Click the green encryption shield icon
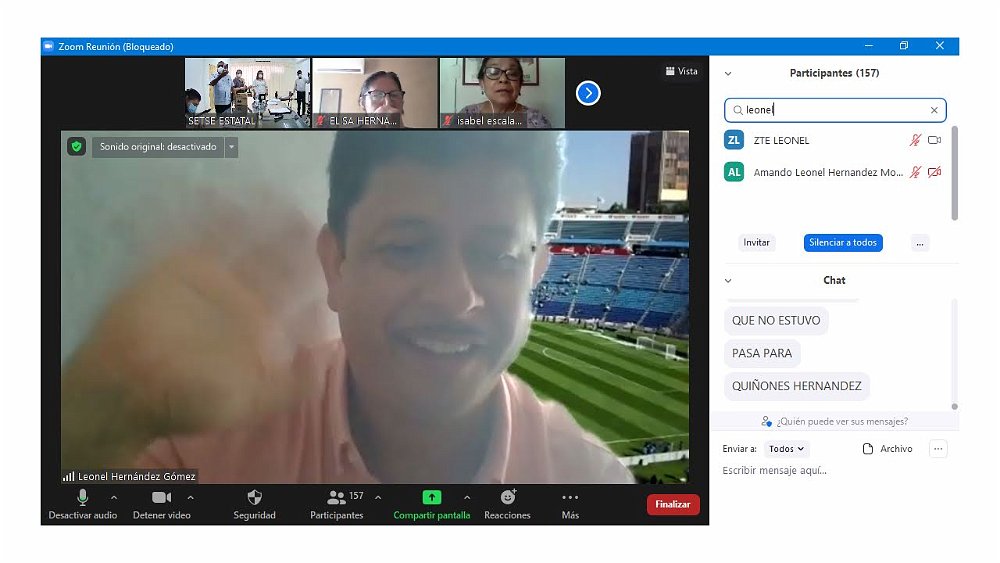 pyautogui.click(x=77, y=147)
